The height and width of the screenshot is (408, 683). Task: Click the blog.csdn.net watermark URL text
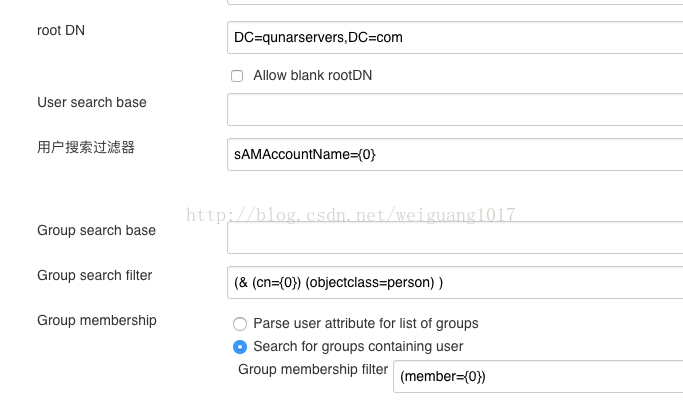pyautogui.click(x=351, y=215)
